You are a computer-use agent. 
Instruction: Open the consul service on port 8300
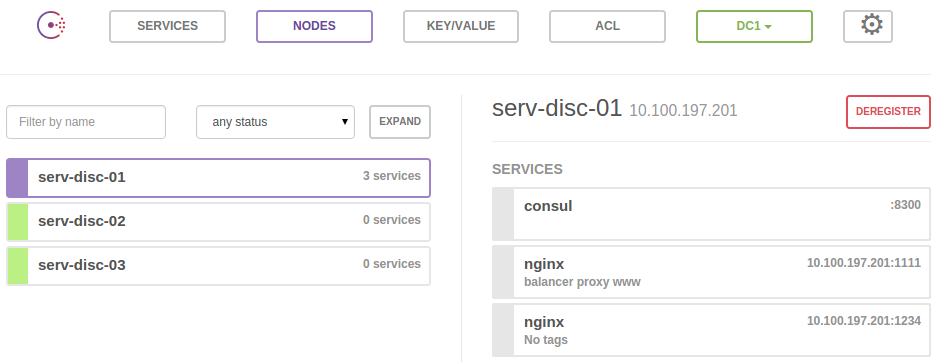pos(711,214)
